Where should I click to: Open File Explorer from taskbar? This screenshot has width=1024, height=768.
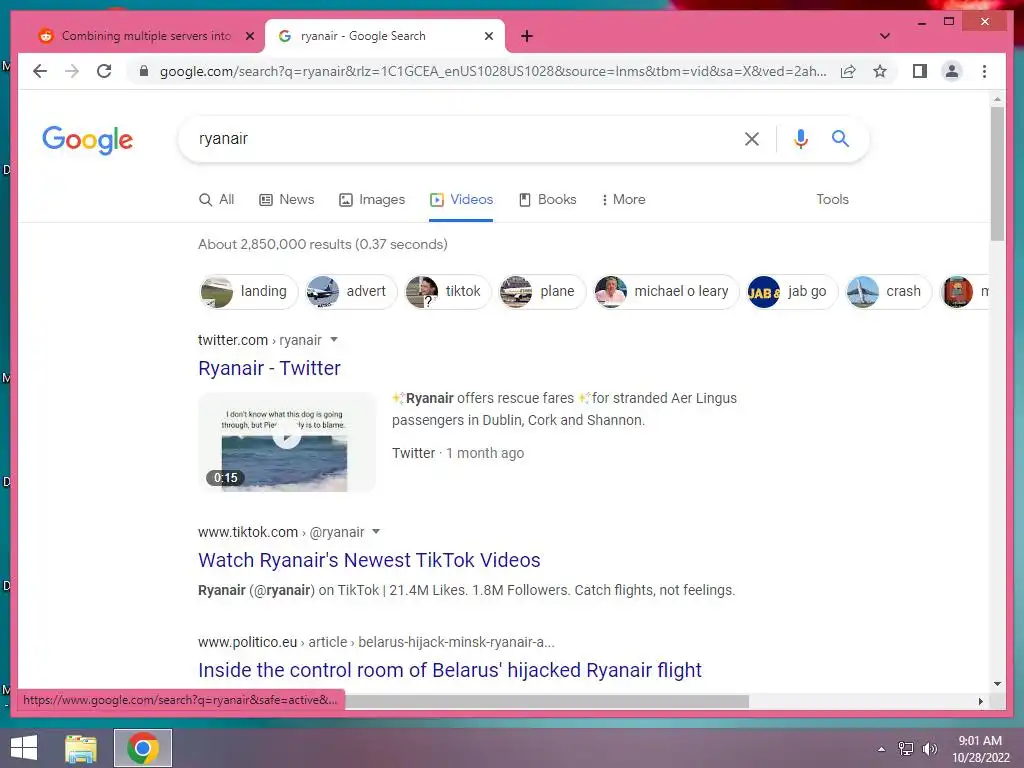(x=80, y=748)
